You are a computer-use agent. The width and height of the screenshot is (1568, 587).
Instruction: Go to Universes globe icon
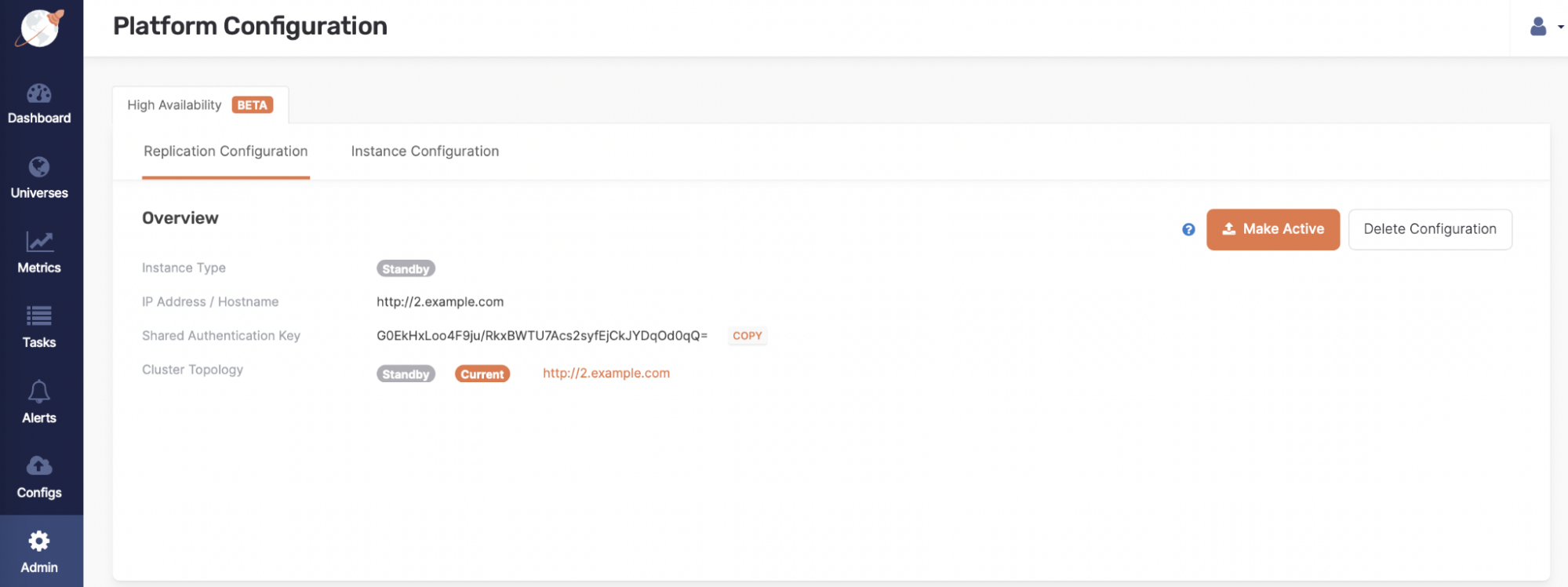click(x=39, y=167)
